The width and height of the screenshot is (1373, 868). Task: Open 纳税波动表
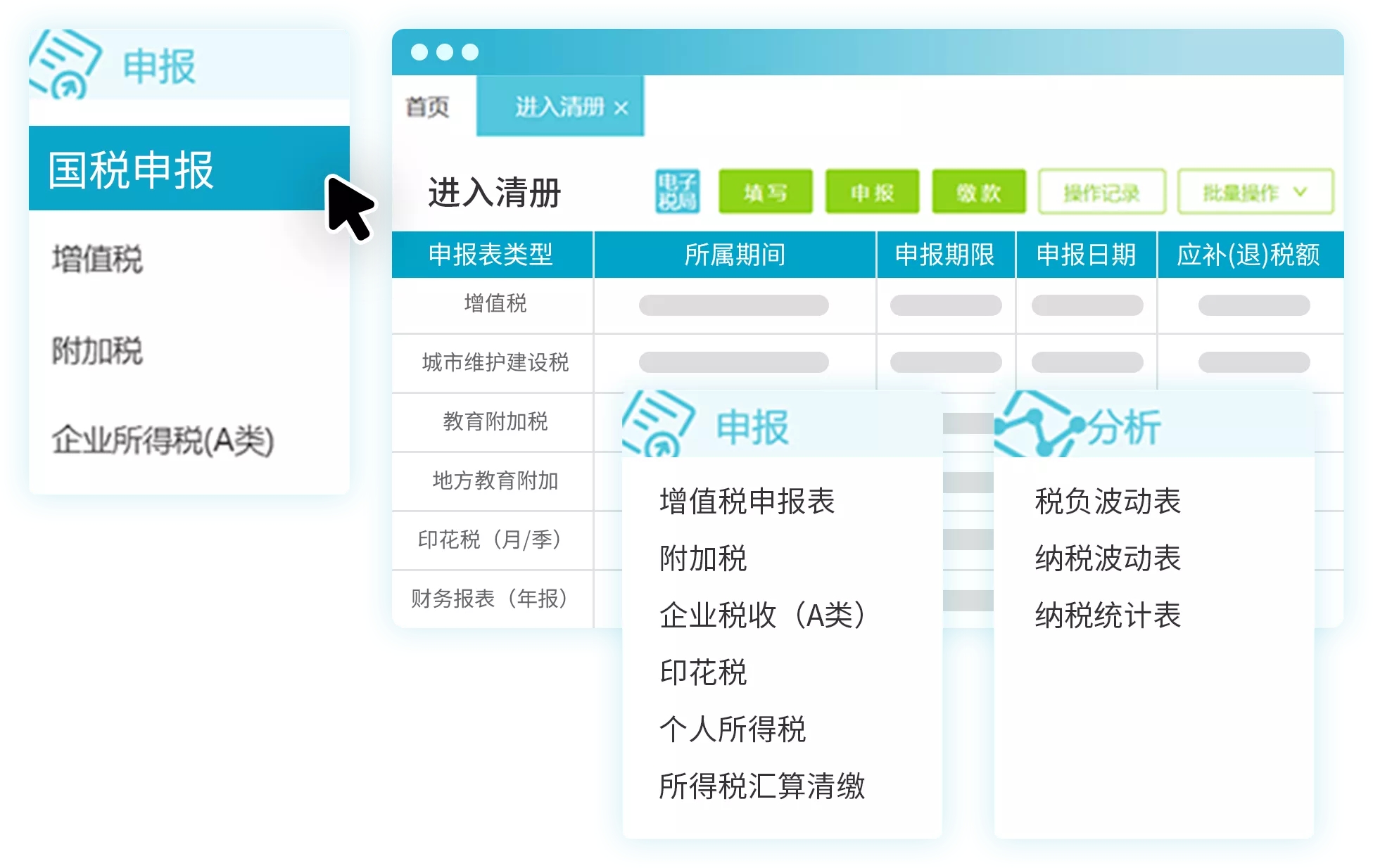[1108, 559]
